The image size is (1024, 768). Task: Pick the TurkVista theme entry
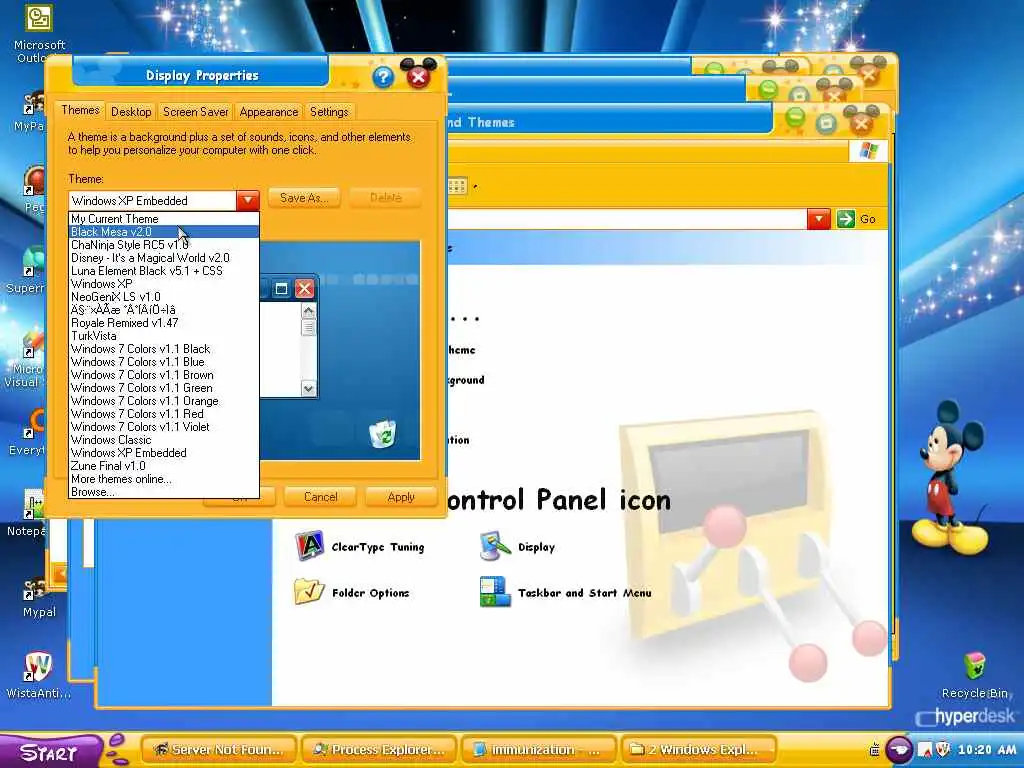(164, 336)
